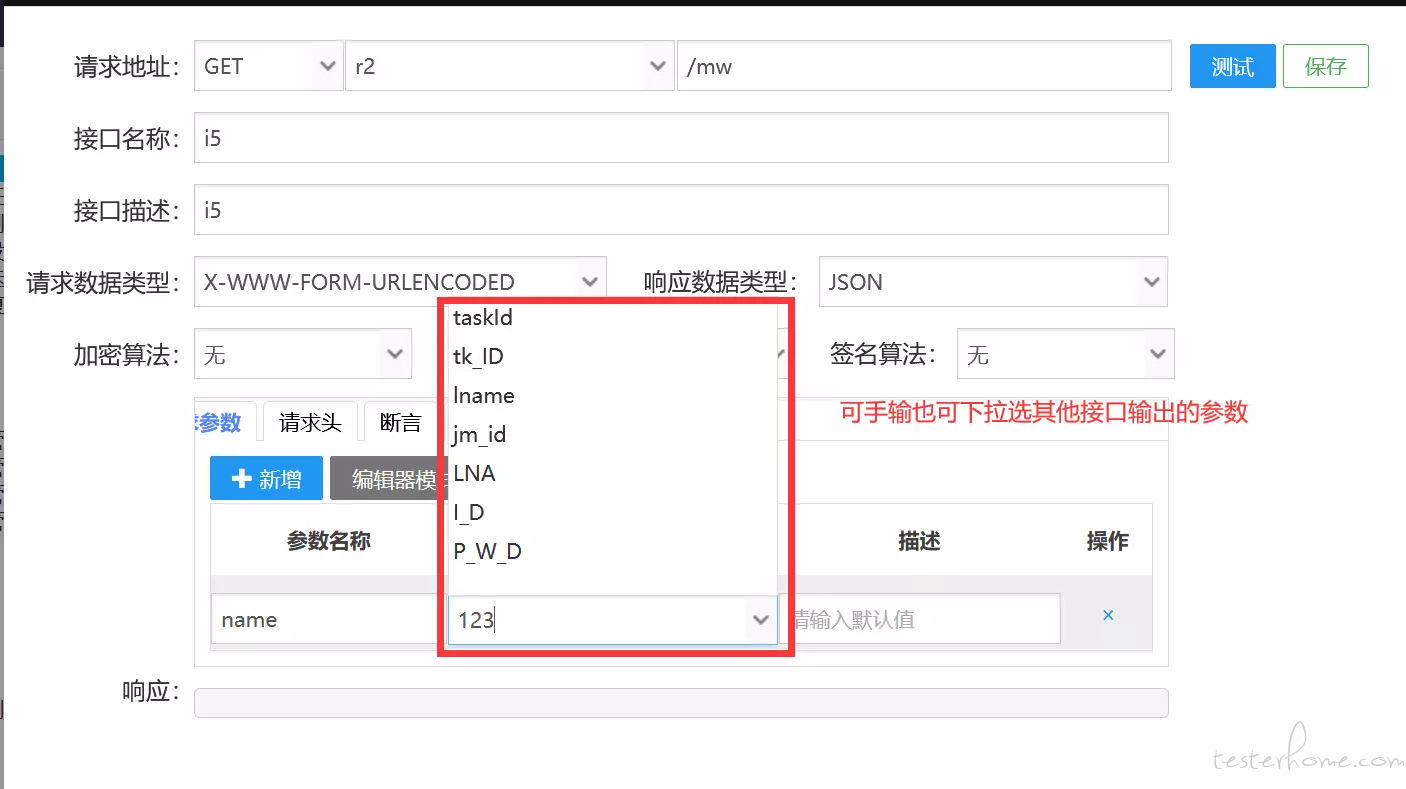Image resolution: width=1406 pixels, height=789 pixels.
Task: Open the 签名算法 dropdown showing 无
Action: pyautogui.click(x=1065, y=354)
